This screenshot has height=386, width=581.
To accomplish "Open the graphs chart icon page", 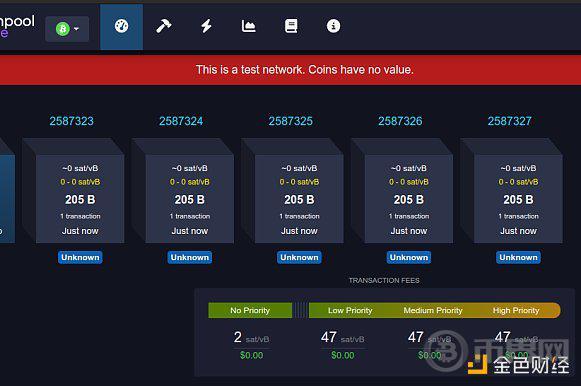I will tap(248, 26).
